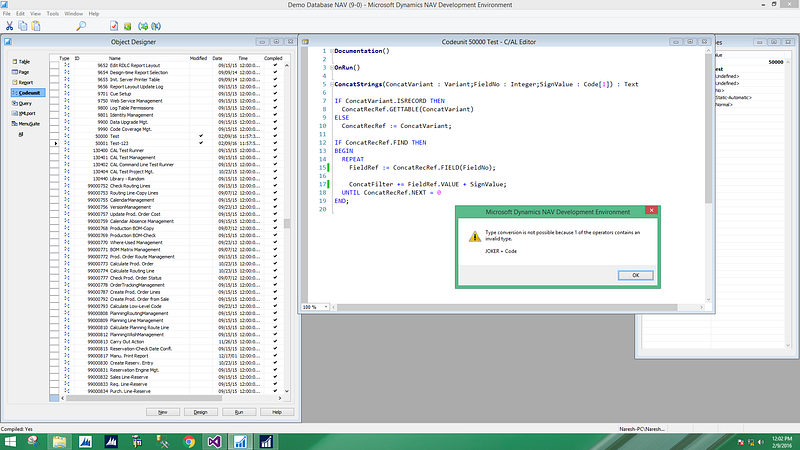This screenshot has width=800, height=450.
Task: Open the File menu
Action: point(7,14)
